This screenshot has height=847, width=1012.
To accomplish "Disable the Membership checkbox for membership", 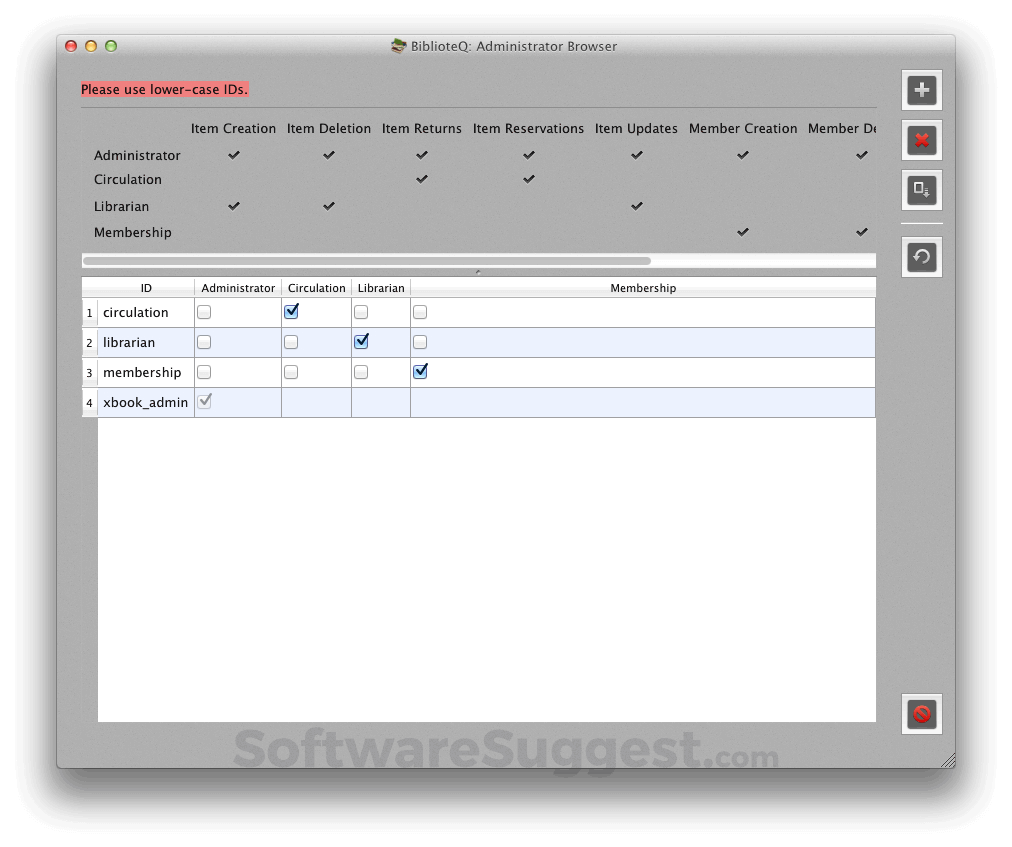I will pyautogui.click(x=419, y=371).
